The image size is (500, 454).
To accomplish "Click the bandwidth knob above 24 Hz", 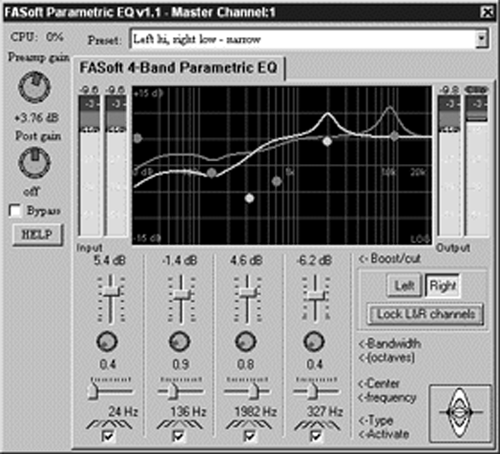I will [107, 341].
